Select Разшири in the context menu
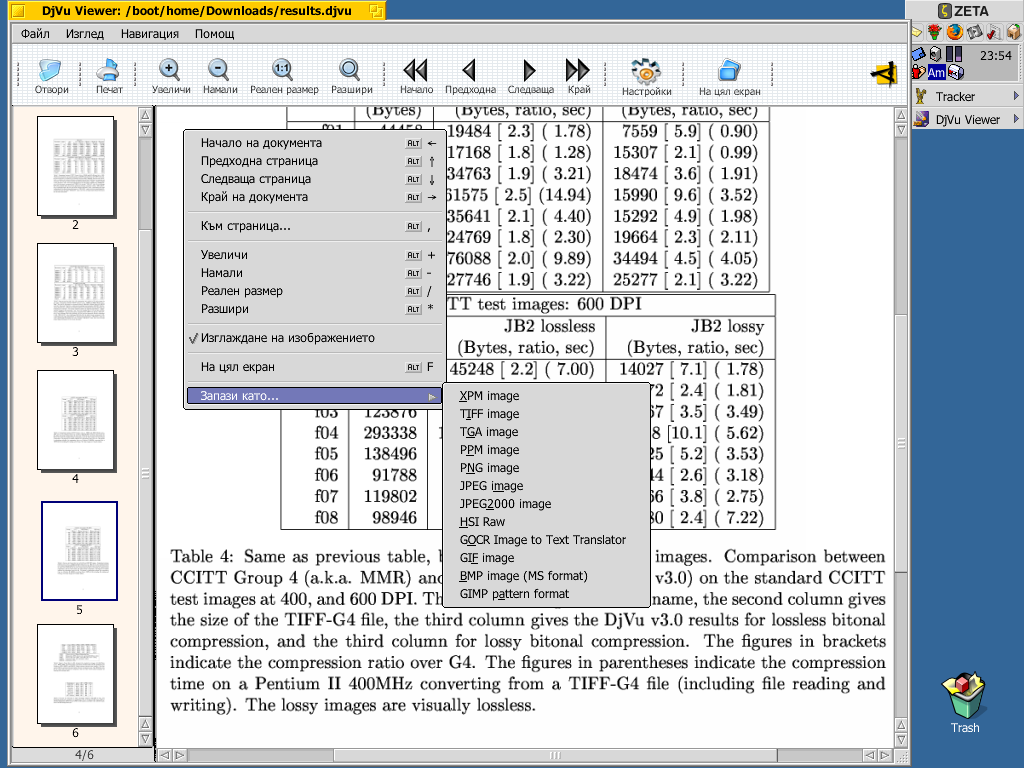 click(315, 309)
